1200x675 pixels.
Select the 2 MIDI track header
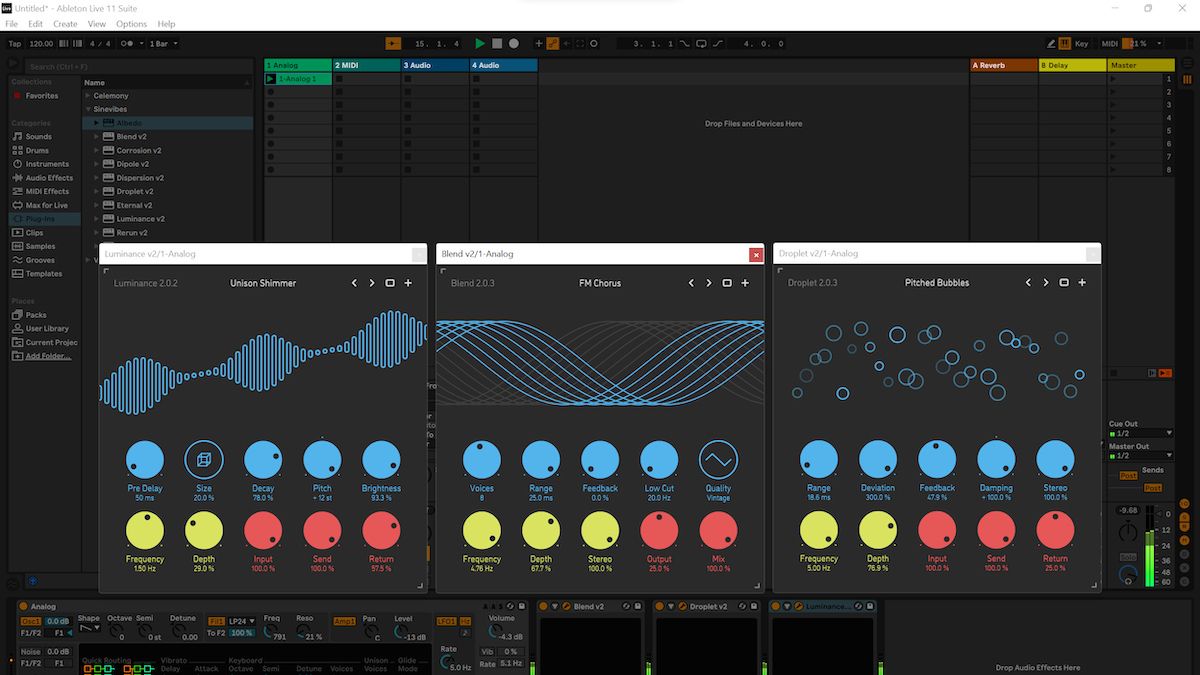click(365, 65)
